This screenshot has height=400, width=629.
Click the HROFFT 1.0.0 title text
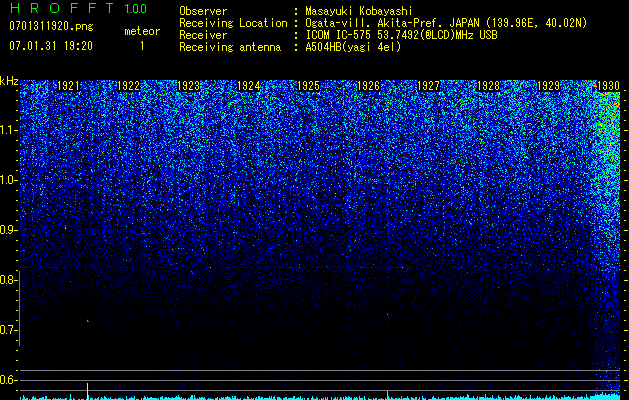[78, 8]
